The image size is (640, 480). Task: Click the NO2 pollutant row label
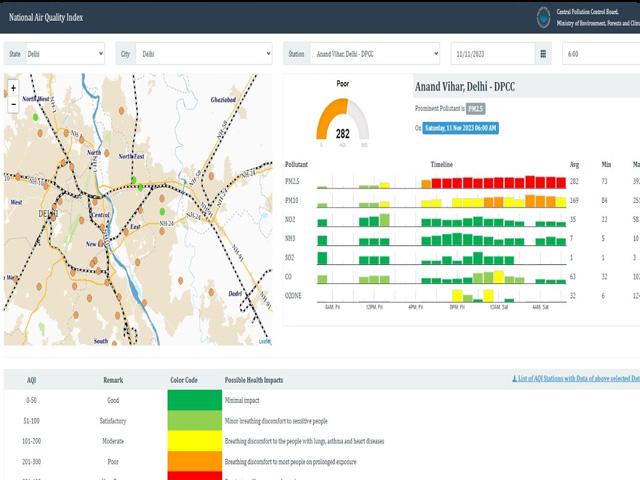click(290, 220)
